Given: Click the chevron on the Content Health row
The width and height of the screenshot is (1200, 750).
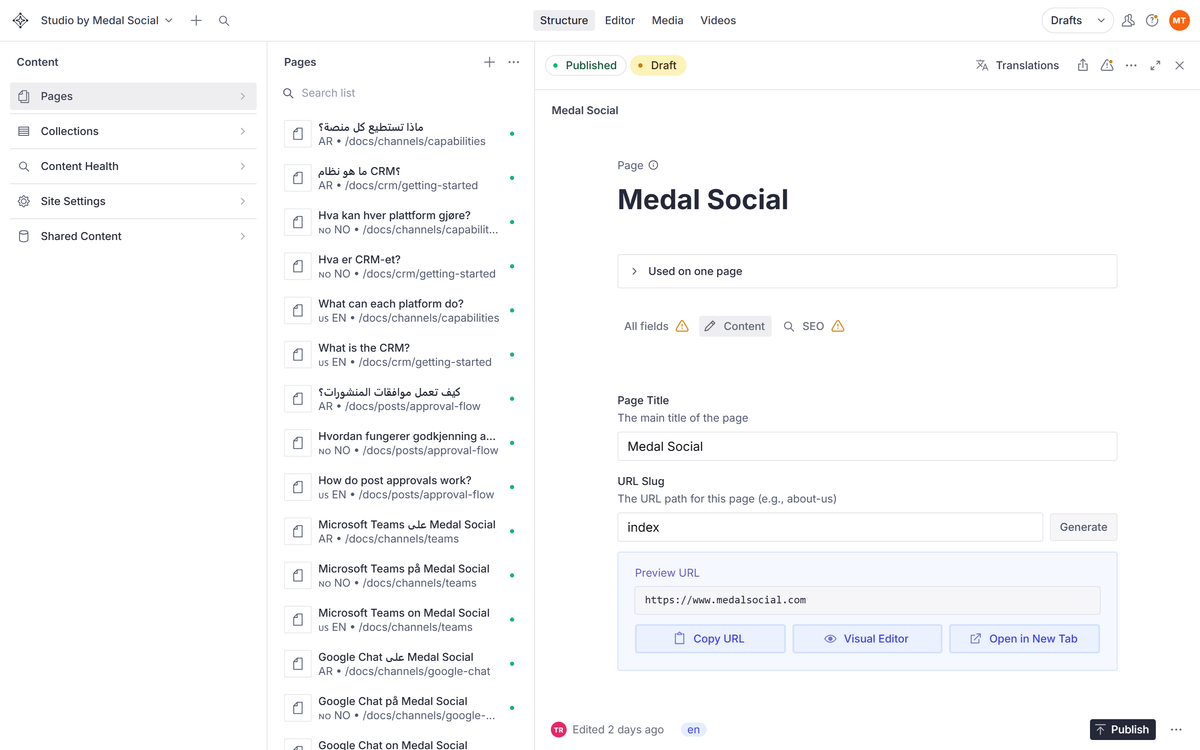Looking at the screenshot, I should click(243, 166).
